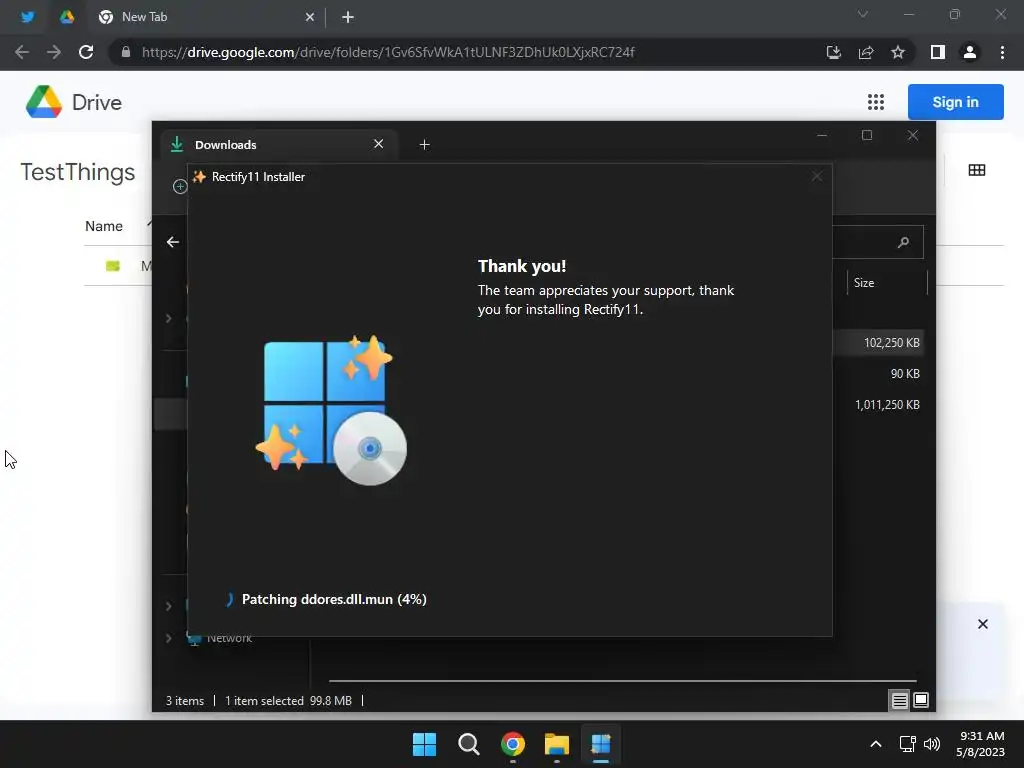
Task: Open Chrome three-dot menu
Action: 1002,52
